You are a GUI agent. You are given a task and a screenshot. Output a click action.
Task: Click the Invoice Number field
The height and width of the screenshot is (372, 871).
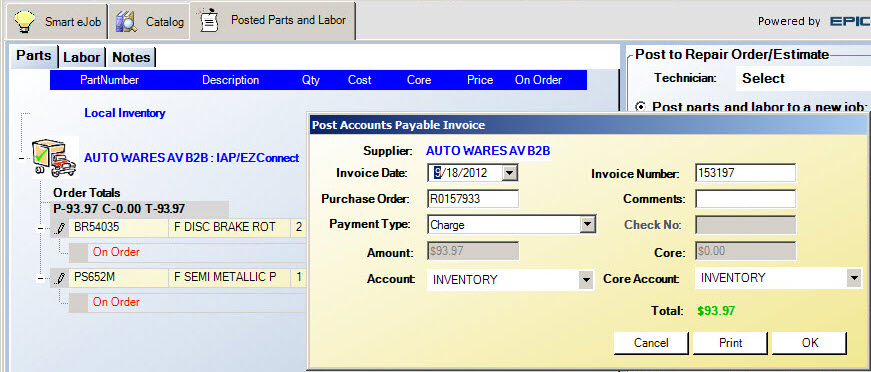pyautogui.click(x=745, y=173)
